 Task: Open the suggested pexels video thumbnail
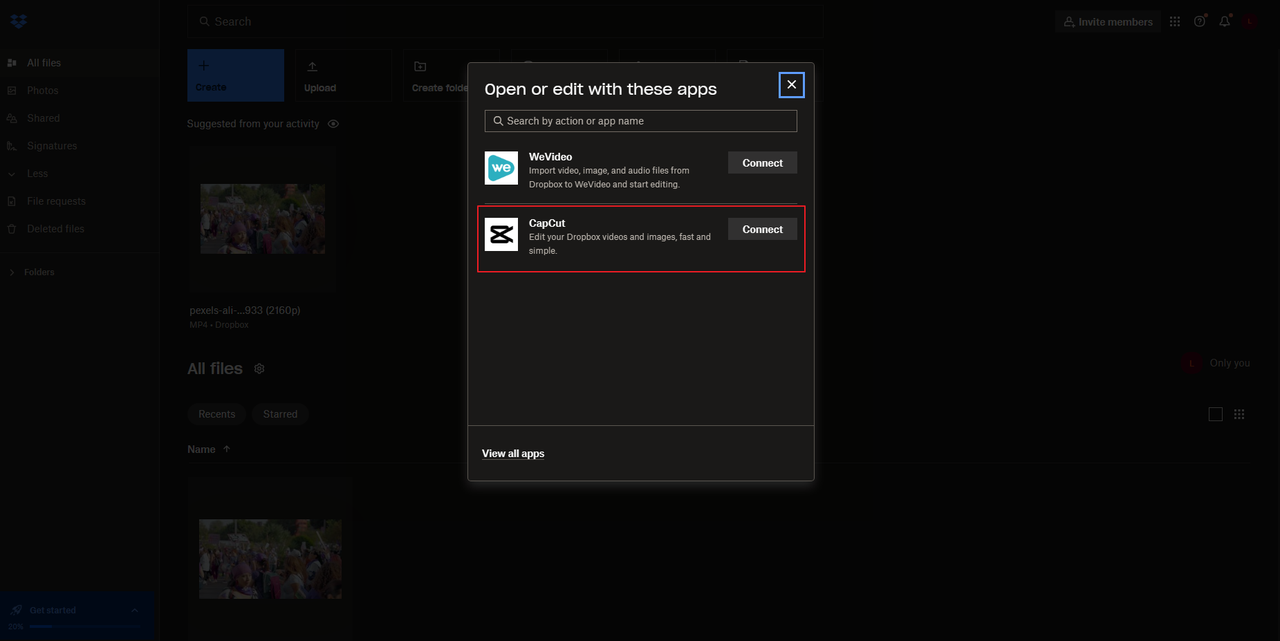point(262,219)
